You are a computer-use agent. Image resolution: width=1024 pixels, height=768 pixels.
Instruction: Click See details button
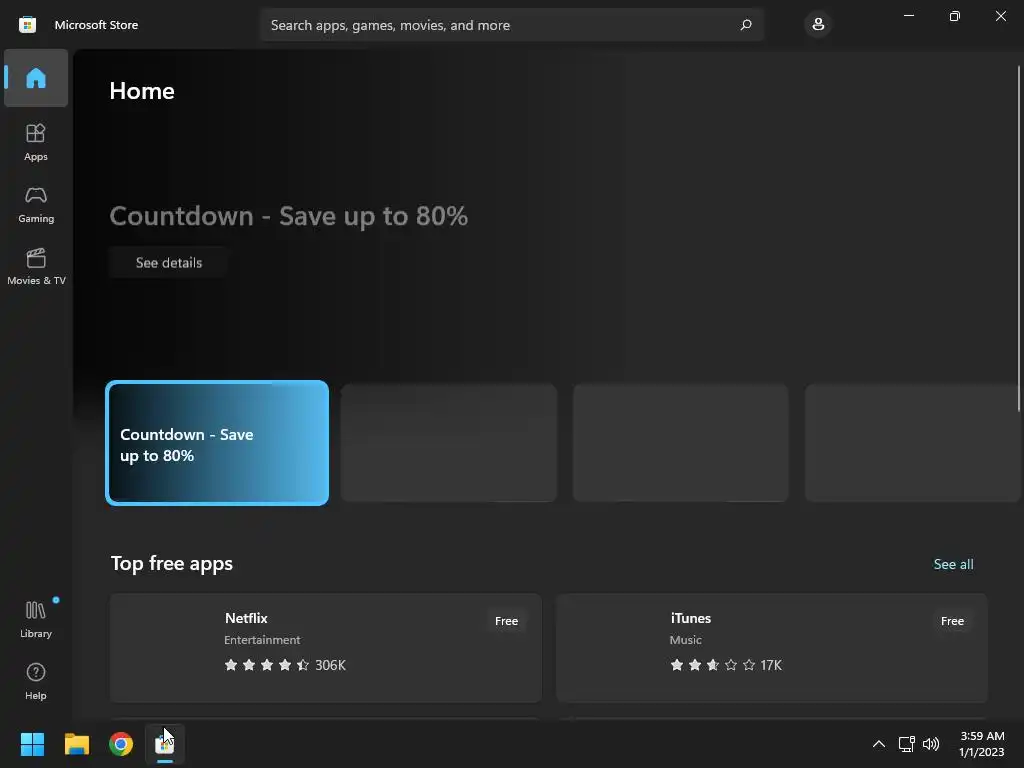tap(168, 263)
